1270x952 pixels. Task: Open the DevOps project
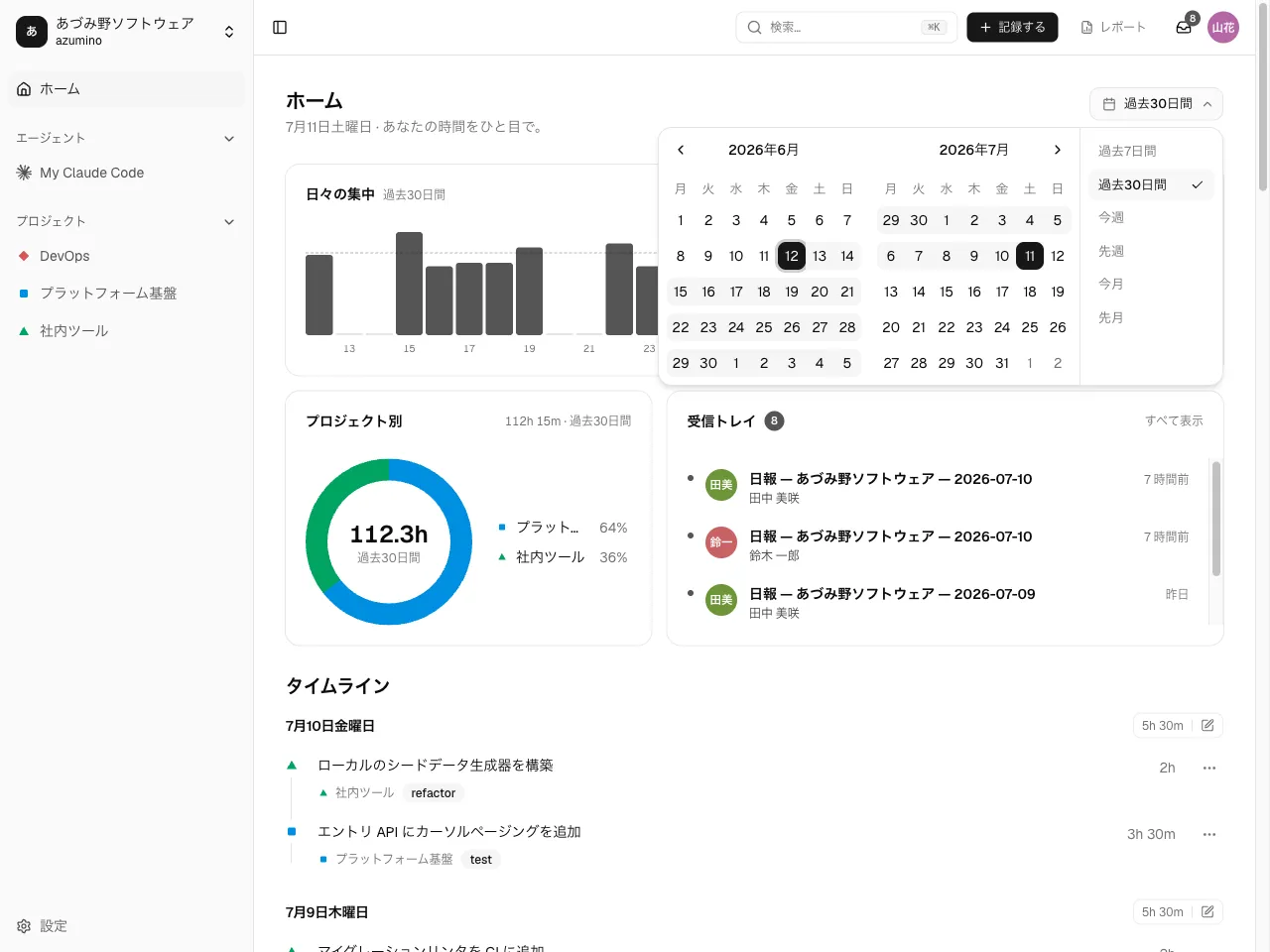(x=126, y=256)
